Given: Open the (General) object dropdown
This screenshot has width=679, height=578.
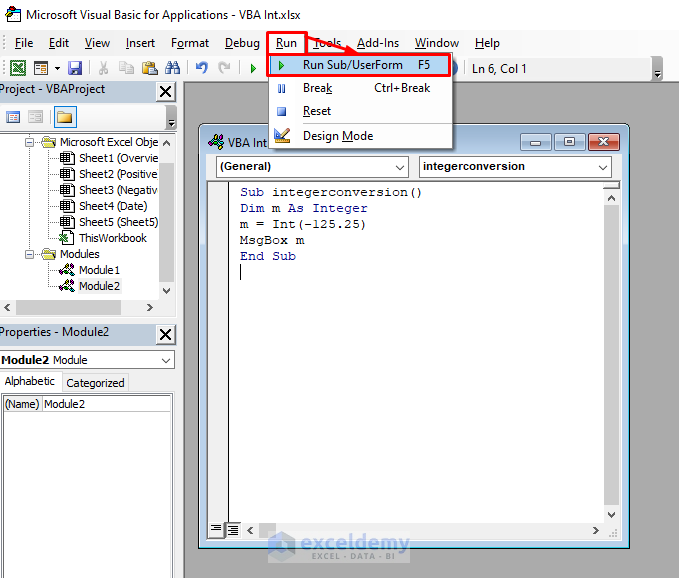Looking at the screenshot, I should click(312, 167).
